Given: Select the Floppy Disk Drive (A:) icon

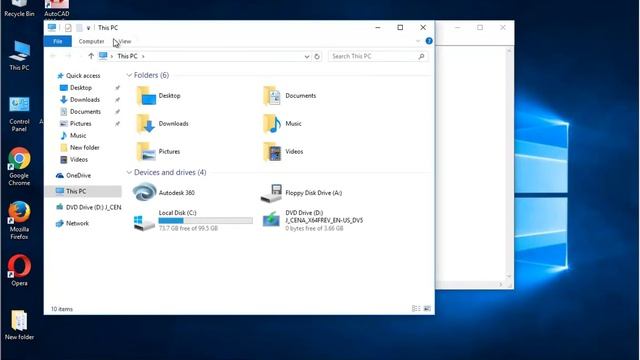Looking at the screenshot, I should 271,193.
